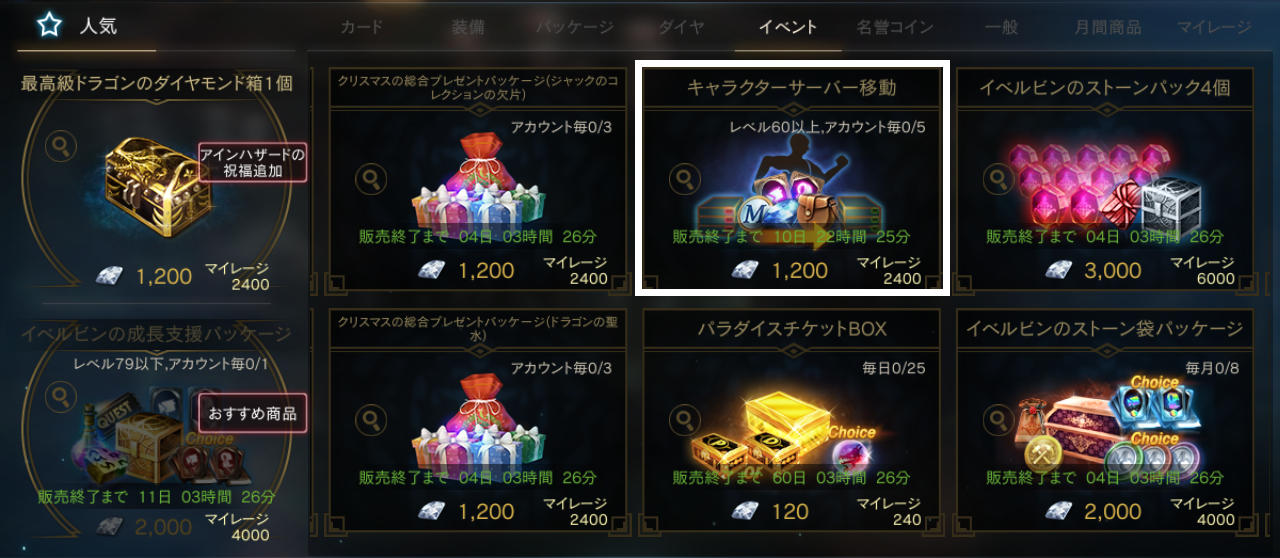Click magnifier on ジャックのコレクションの欠片 Christmas package
The height and width of the screenshot is (558, 1280).
coord(371,179)
